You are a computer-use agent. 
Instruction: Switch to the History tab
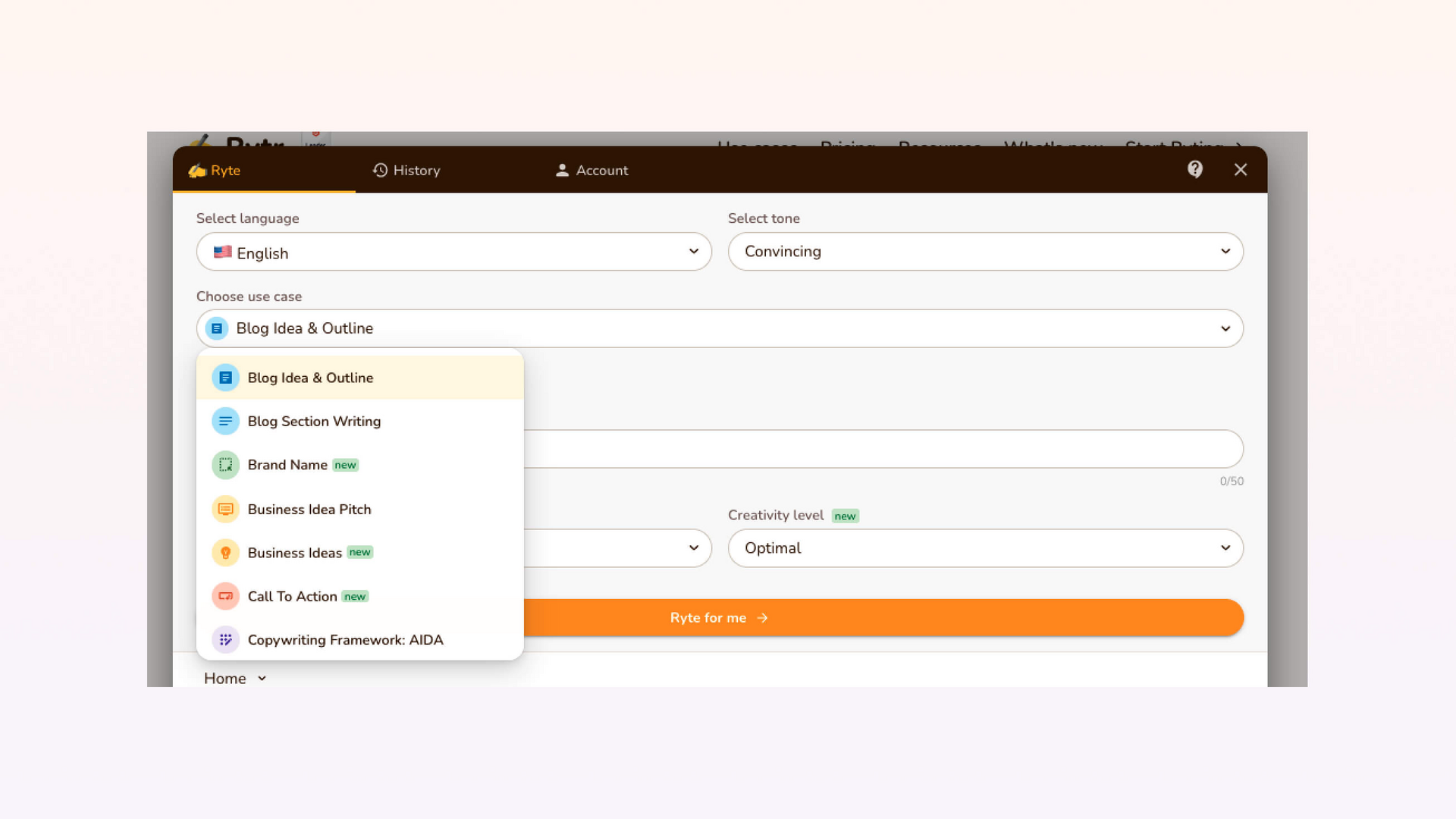[406, 171]
